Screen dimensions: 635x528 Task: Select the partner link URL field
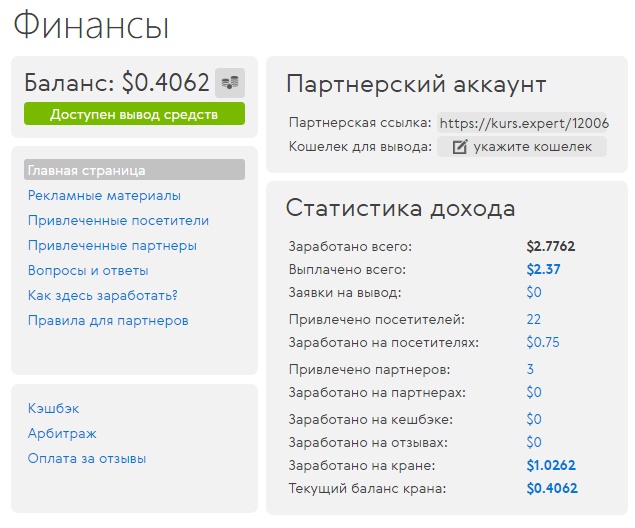(x=523, y=123)
